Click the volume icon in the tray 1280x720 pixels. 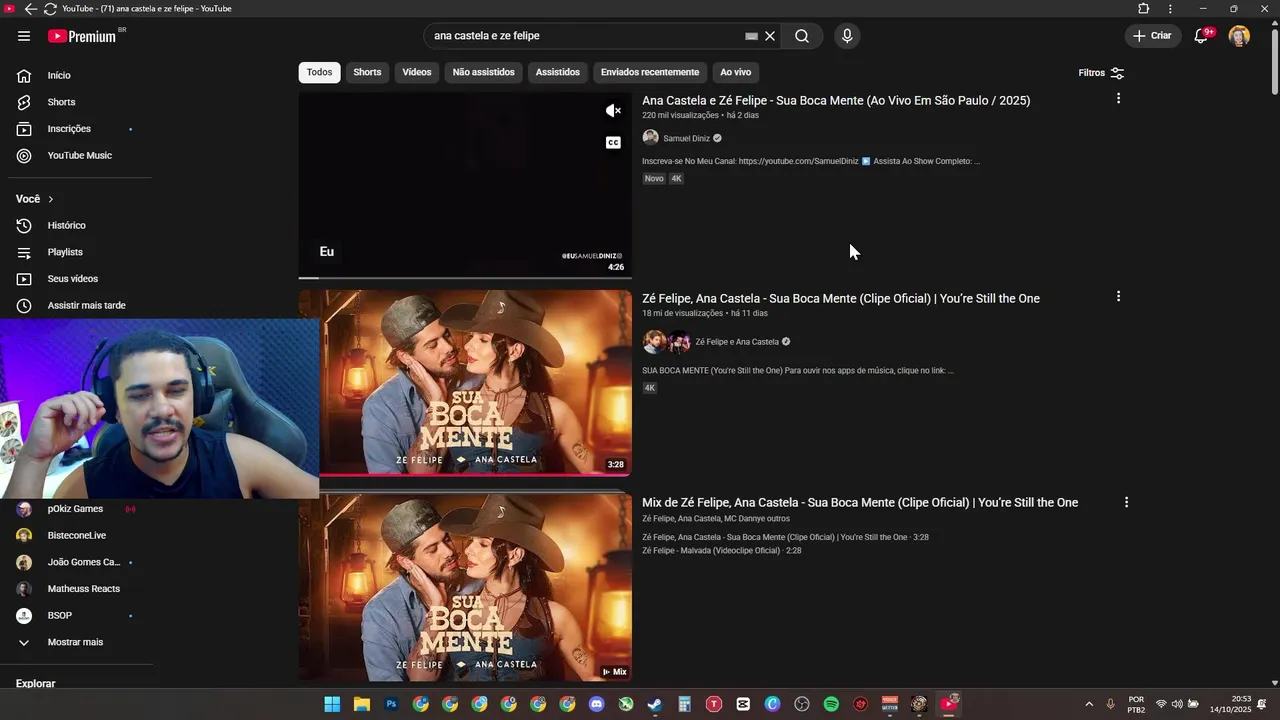point(1177,704)
